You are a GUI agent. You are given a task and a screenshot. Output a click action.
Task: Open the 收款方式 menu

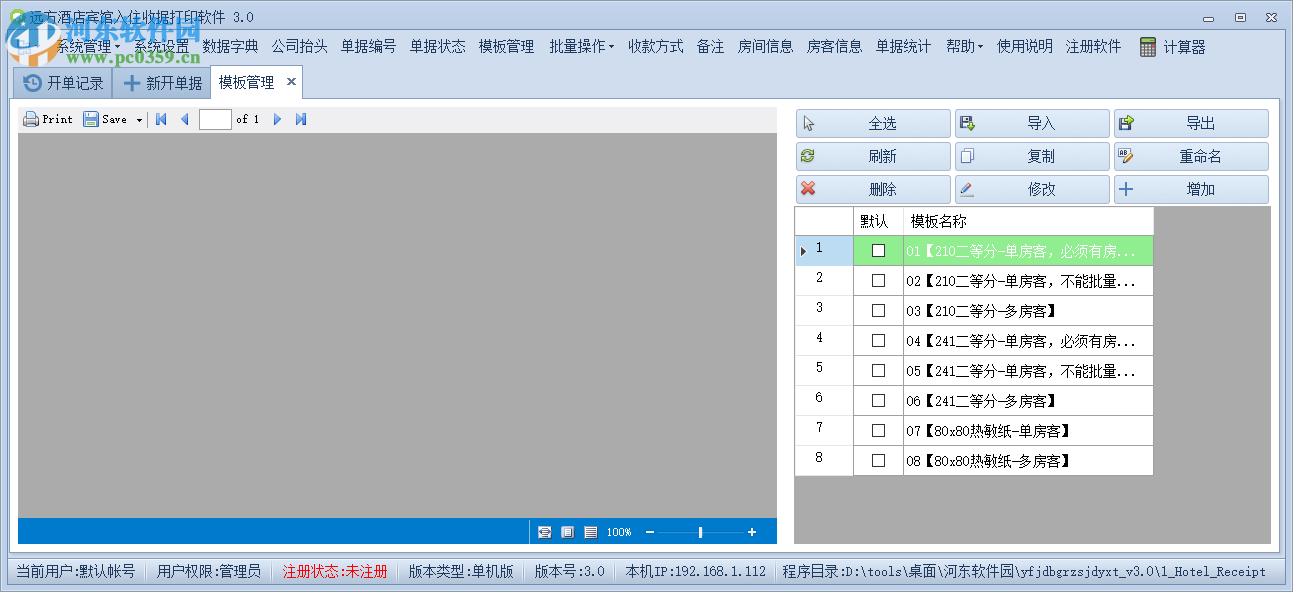(x=655, y=46)
